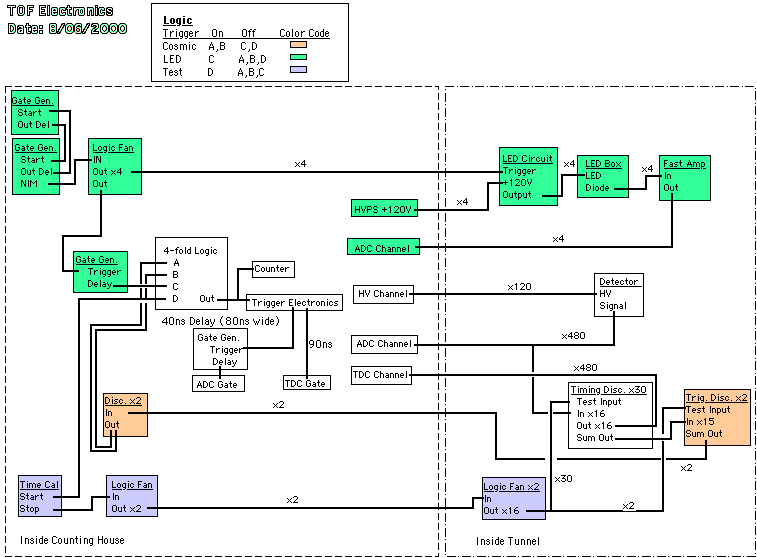Click the 'LED Circuit' block title

pos(527,159)
